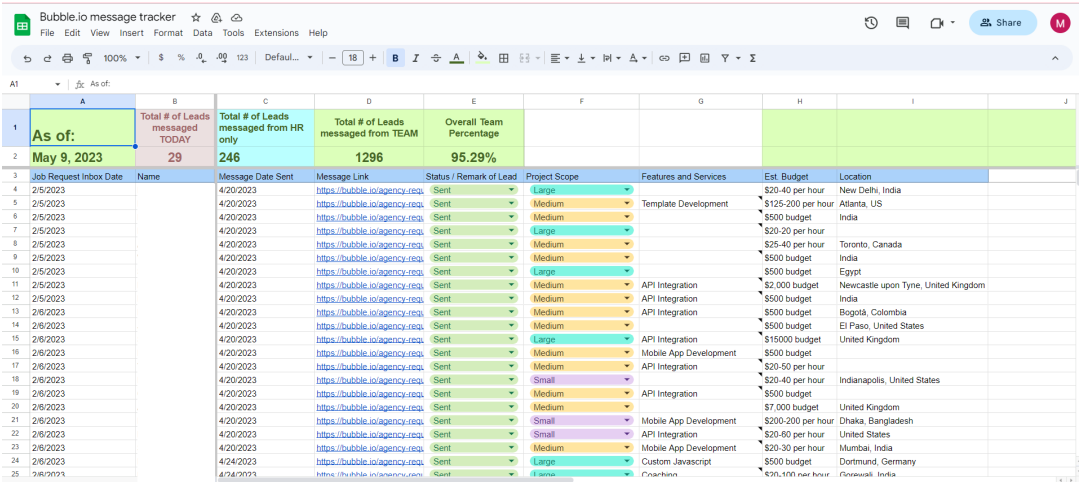Click the Share button
Screen dimensions: 1085x491
point(1002,23)
